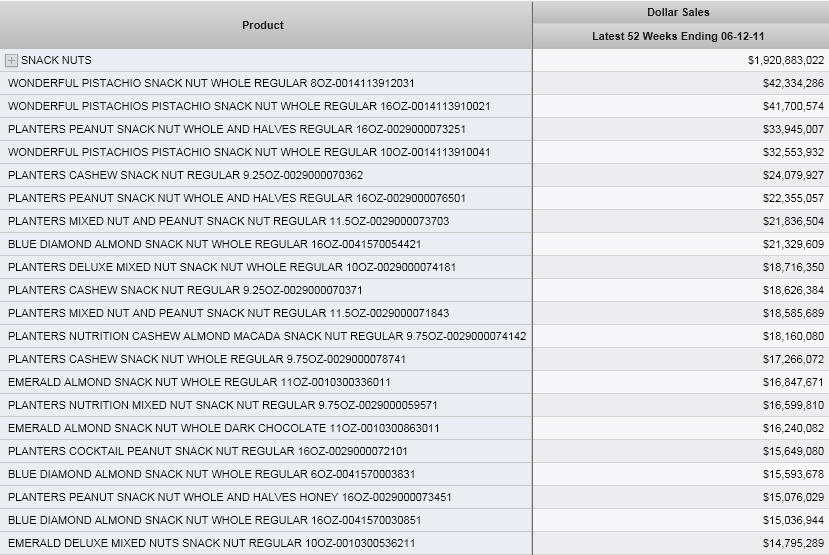This screenshot has width=829, height=555.
Task: Click the $1,920,883,022 total sales cell
Action: (785, 61)
